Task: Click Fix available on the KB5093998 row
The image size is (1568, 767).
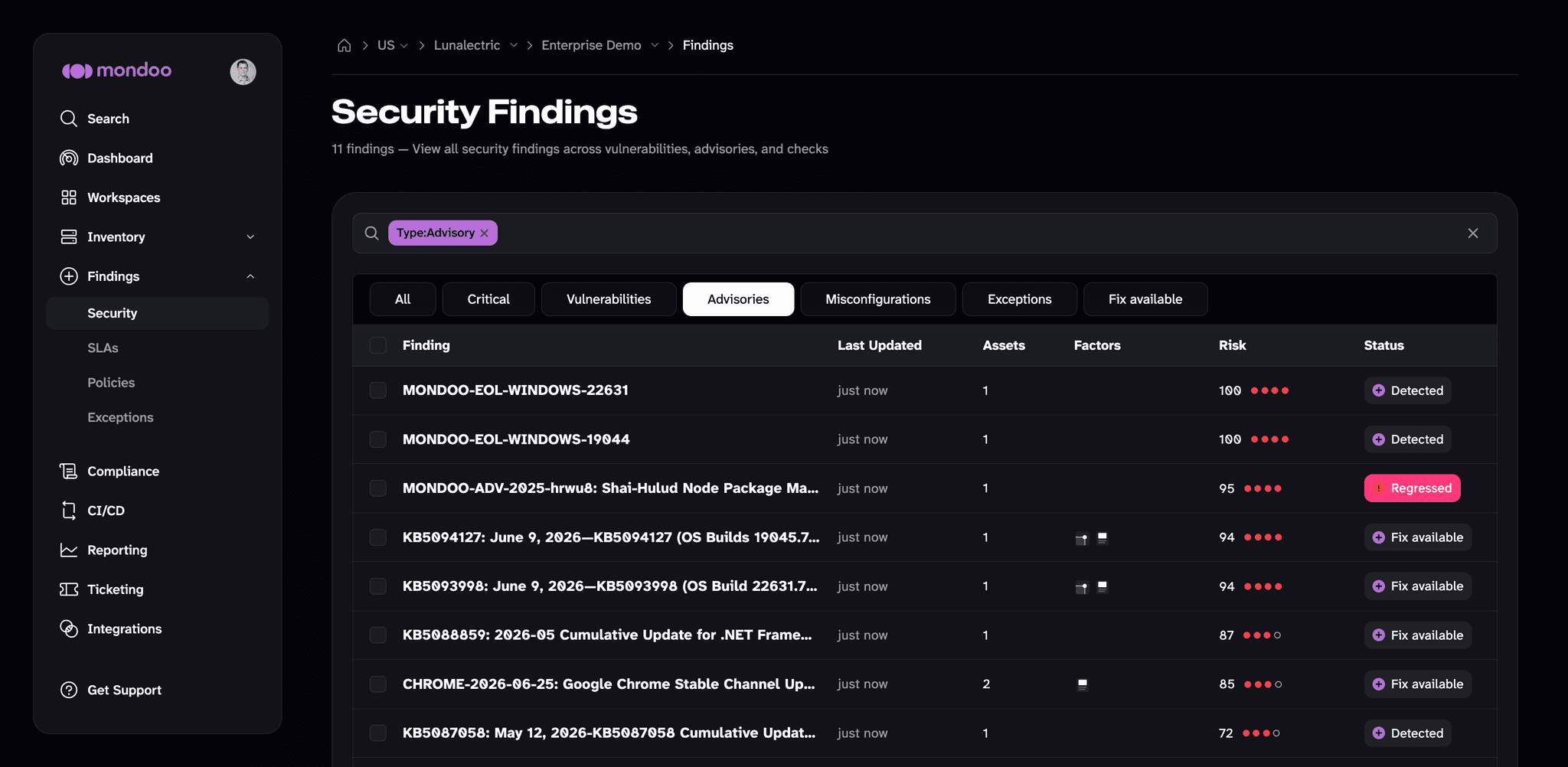Action: click(x=1417, y=586)
